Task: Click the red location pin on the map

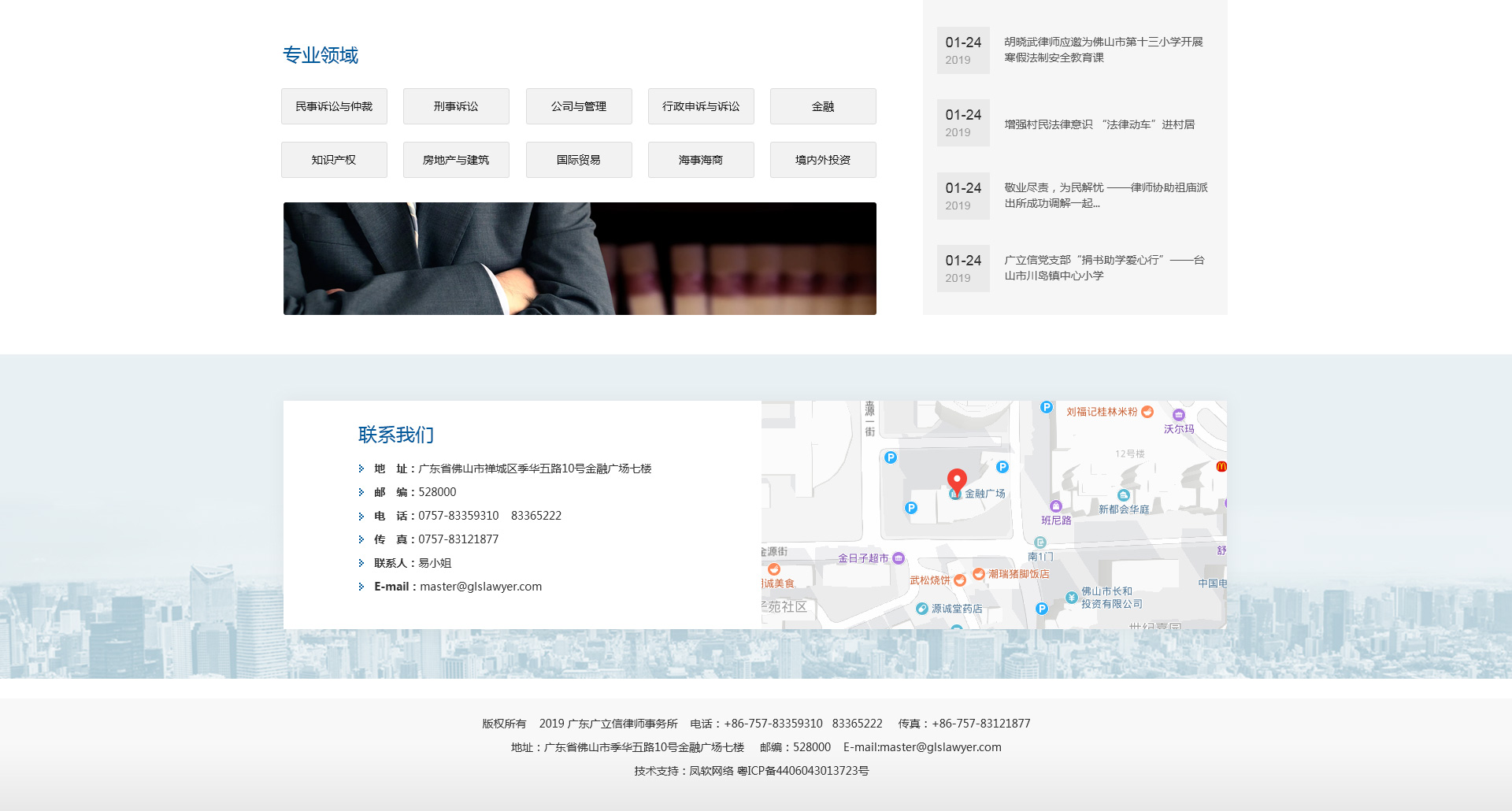Action: pos(957,480)
